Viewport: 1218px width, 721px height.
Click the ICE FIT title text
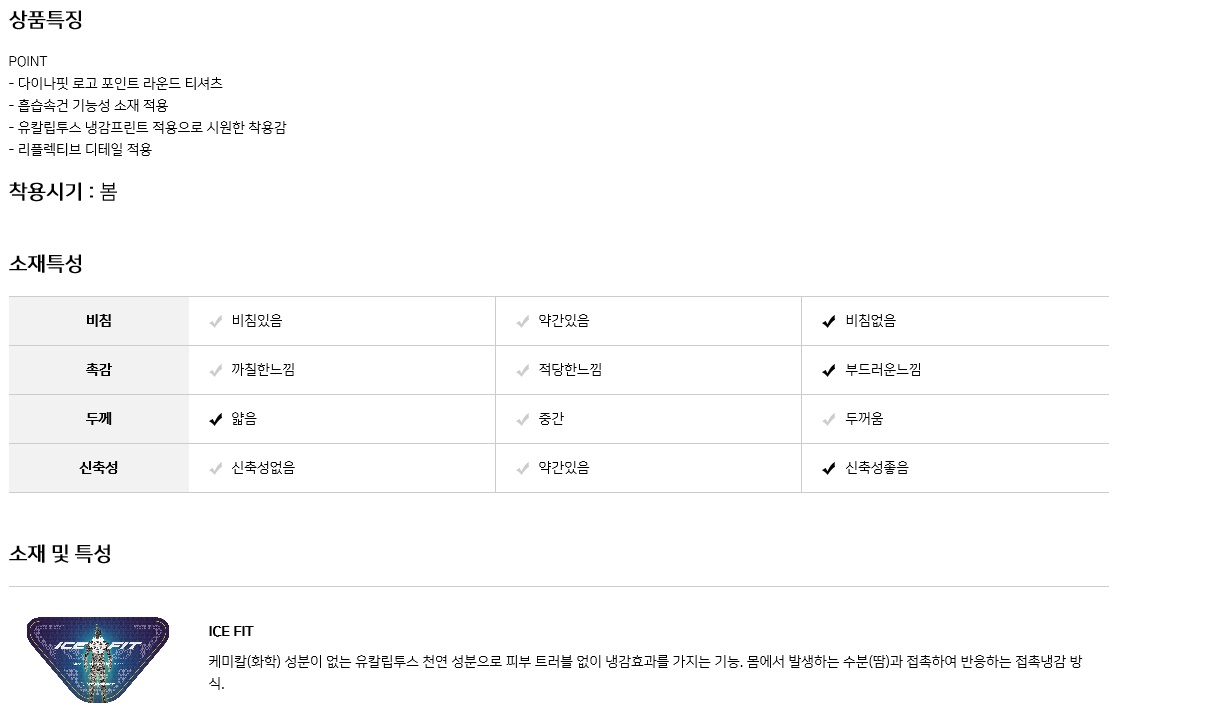(x=231, y=631)
